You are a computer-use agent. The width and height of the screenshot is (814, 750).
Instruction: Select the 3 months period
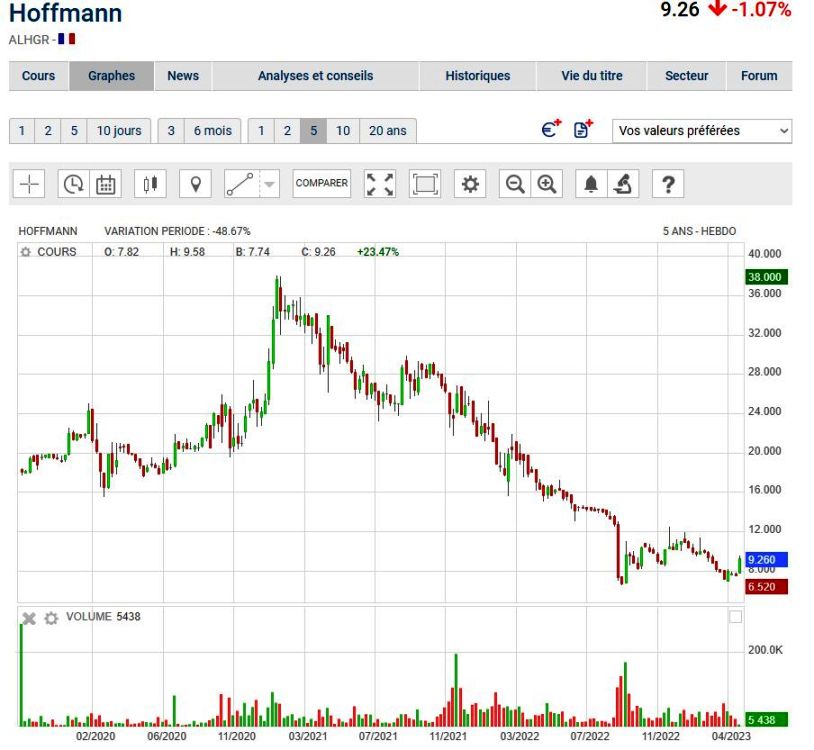[x=171, y=131]
